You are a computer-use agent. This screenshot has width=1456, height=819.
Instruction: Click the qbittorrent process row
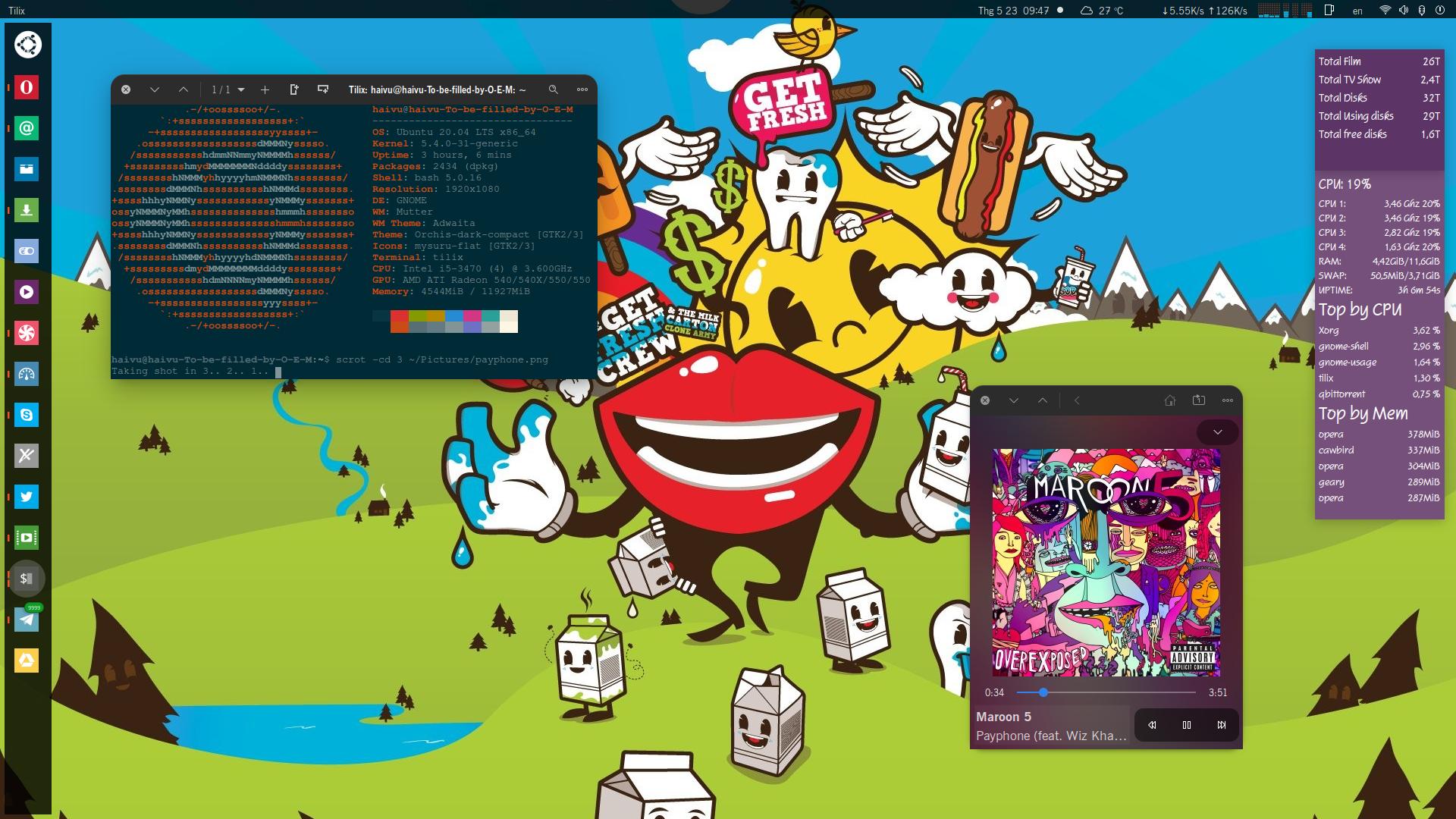coord(1379,394)
